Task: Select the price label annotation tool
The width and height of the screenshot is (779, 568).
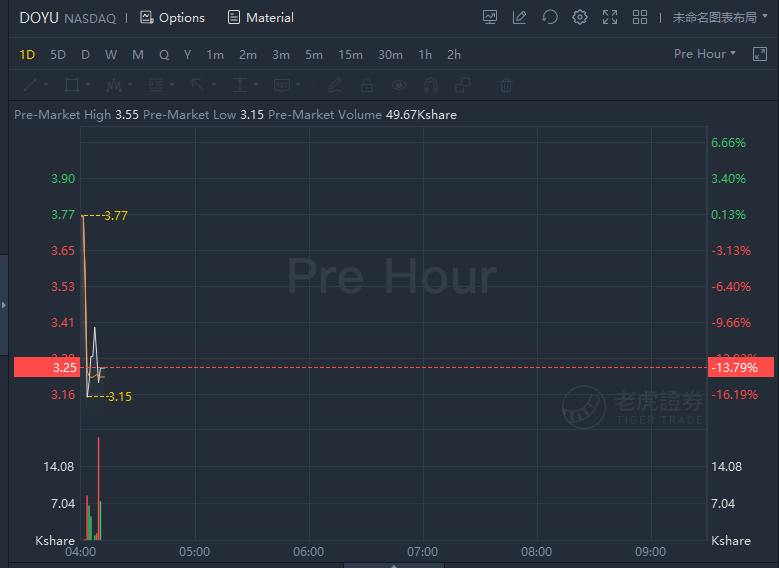Action: pyautogui.click(x=282, y=85)
